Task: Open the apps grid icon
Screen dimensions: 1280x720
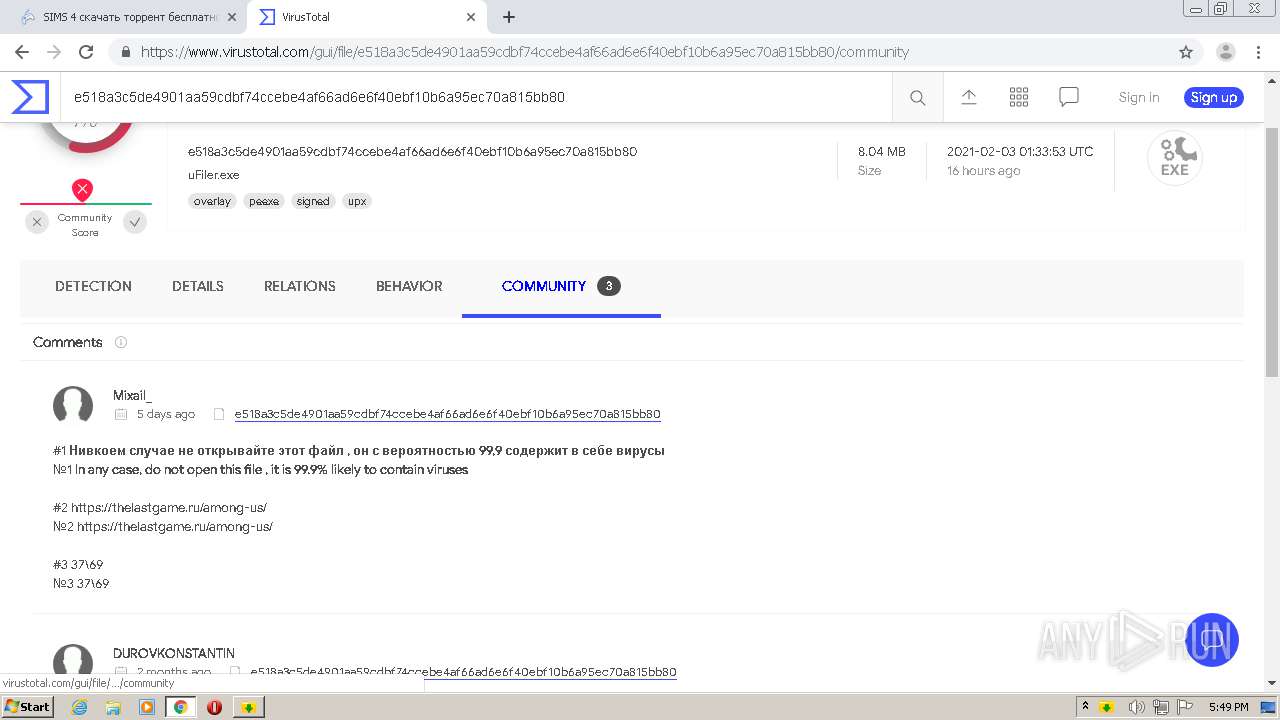Action: click(x=1018, y=97)
